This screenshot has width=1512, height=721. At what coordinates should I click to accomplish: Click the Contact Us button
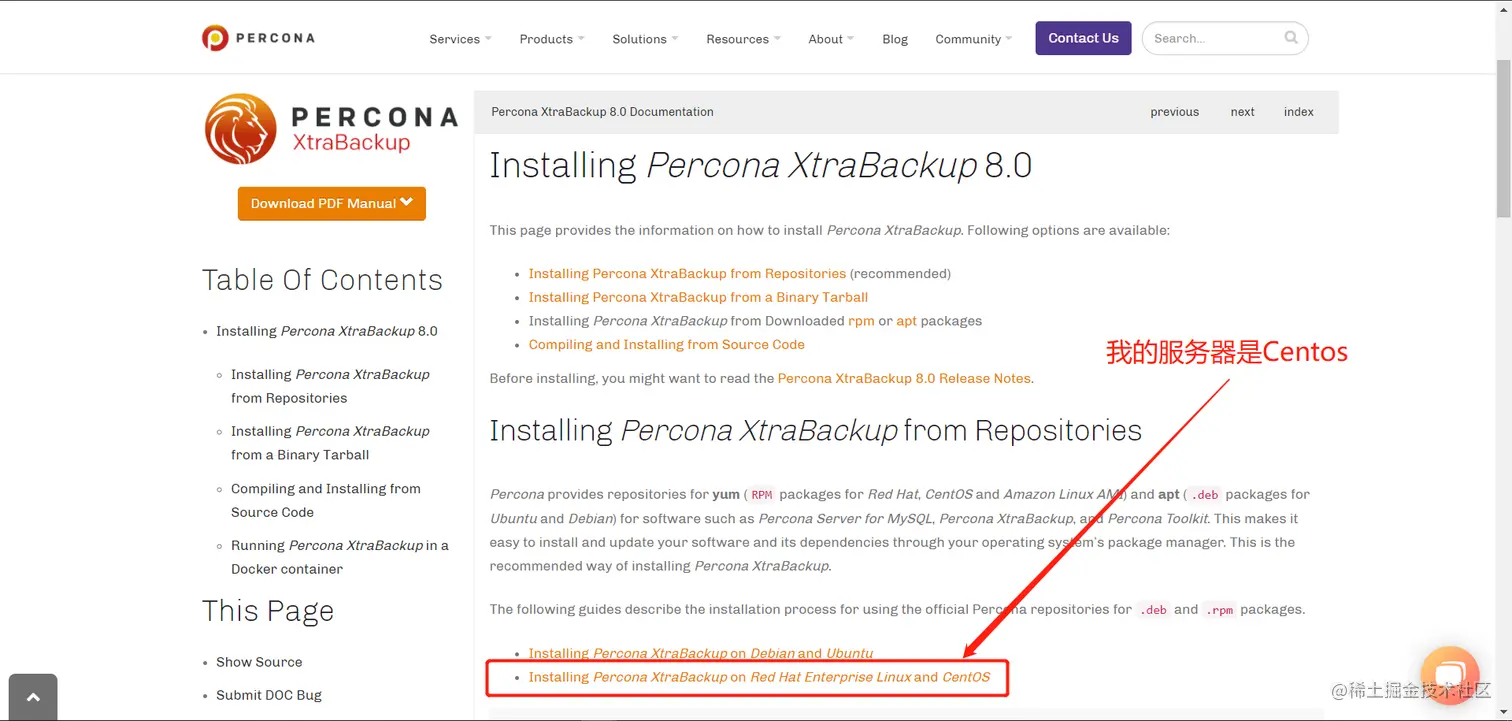click(x=1083, y=38)
